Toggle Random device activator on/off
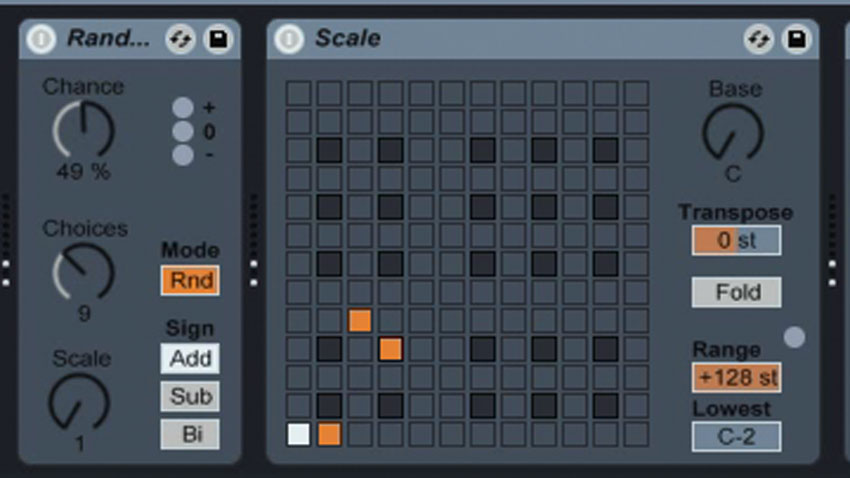The width and height of the screenshot is (850, 478). 41,39
